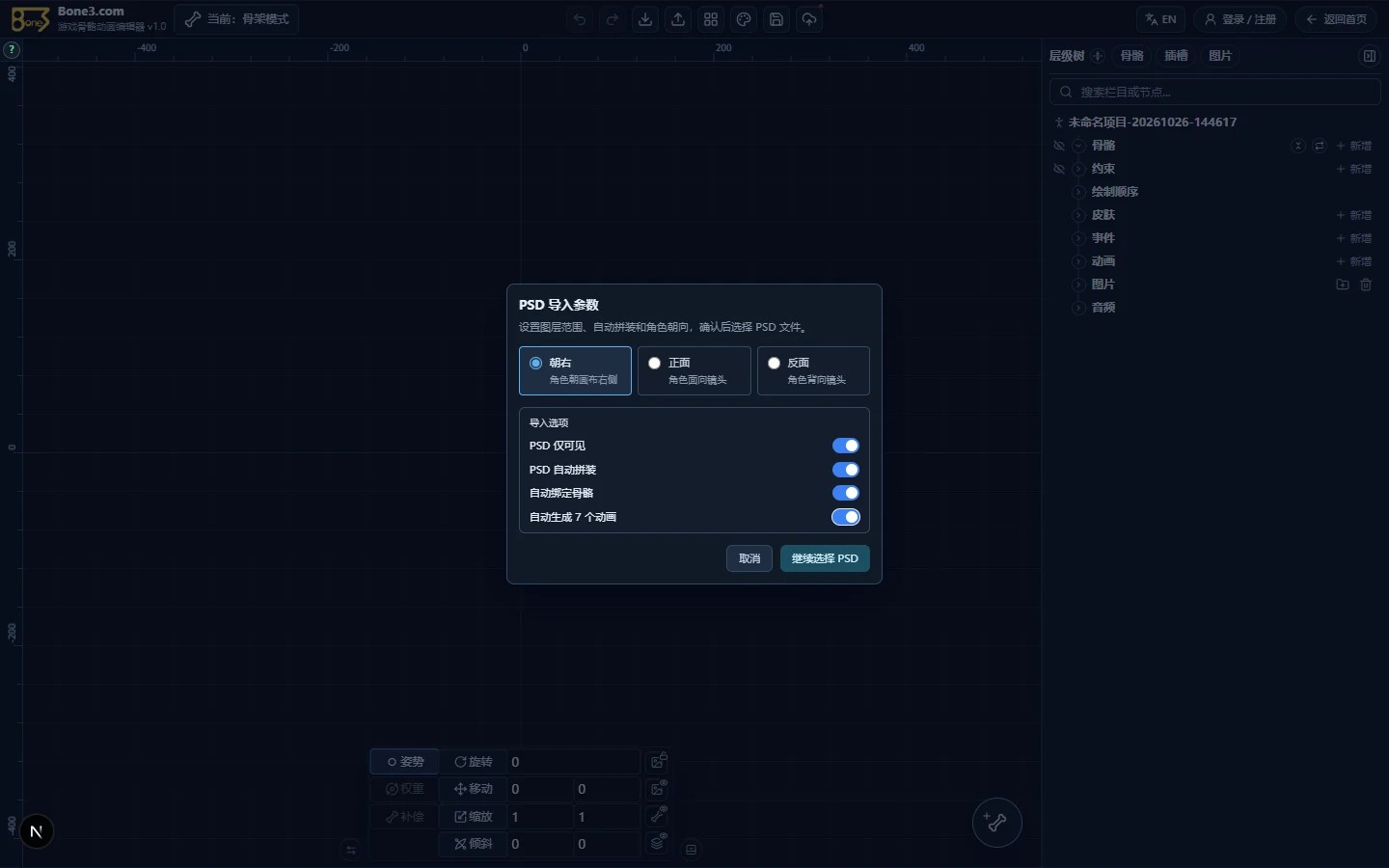Open the color palette theme icon
Image resolution: width=1389 pixels, height=868 pixels.
[x=744, y=19]
